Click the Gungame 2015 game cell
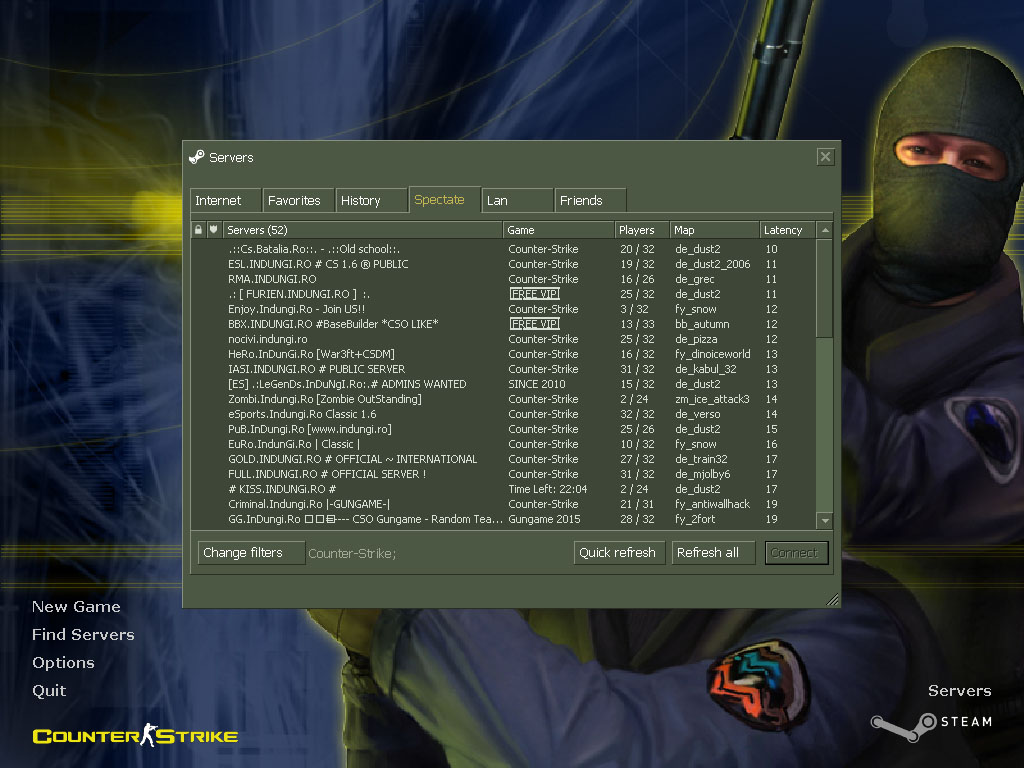Viewport: 1024px width, 768px height. point(545,519)
